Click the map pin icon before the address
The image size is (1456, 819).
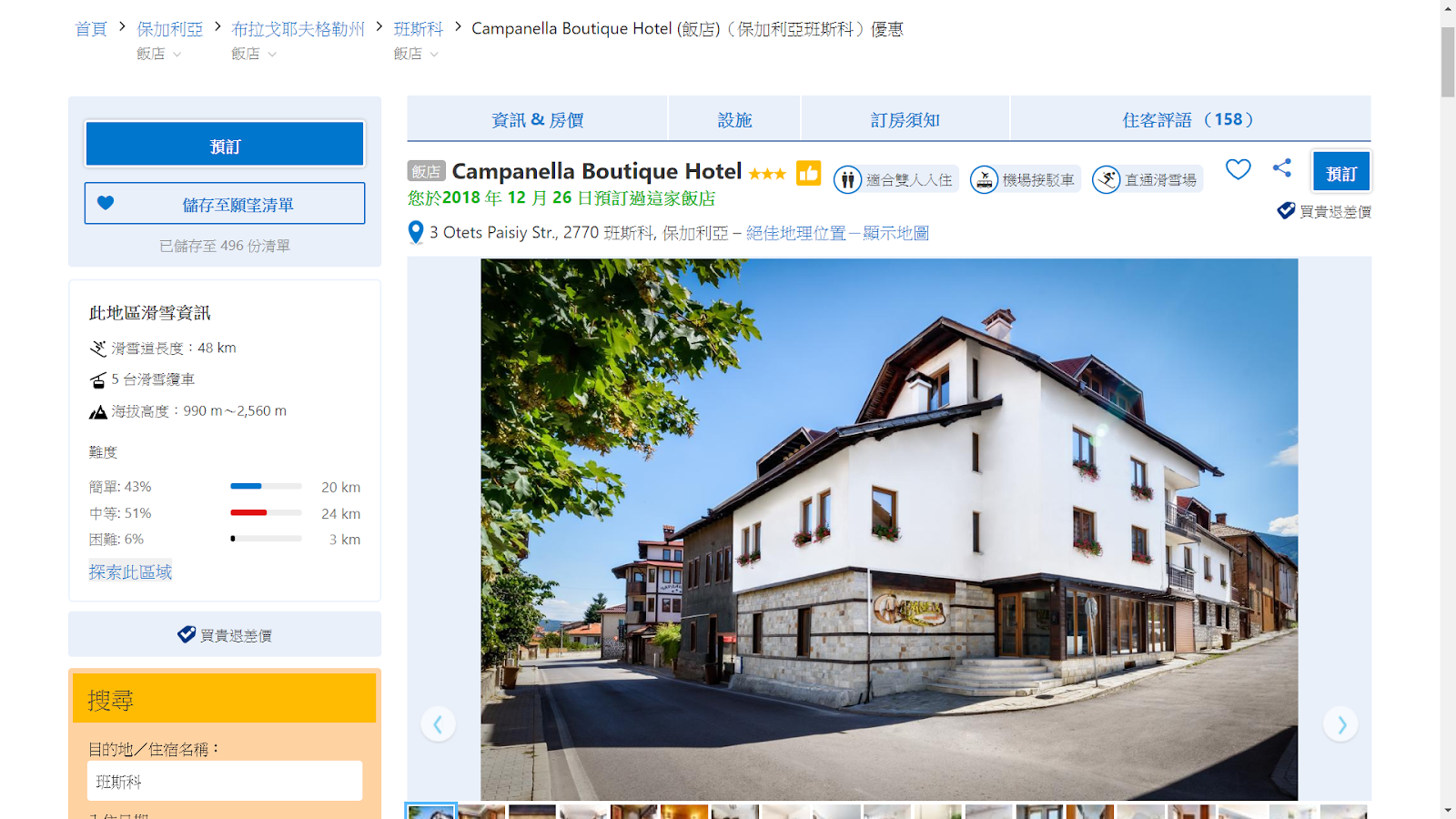click(x=416, y=233)
